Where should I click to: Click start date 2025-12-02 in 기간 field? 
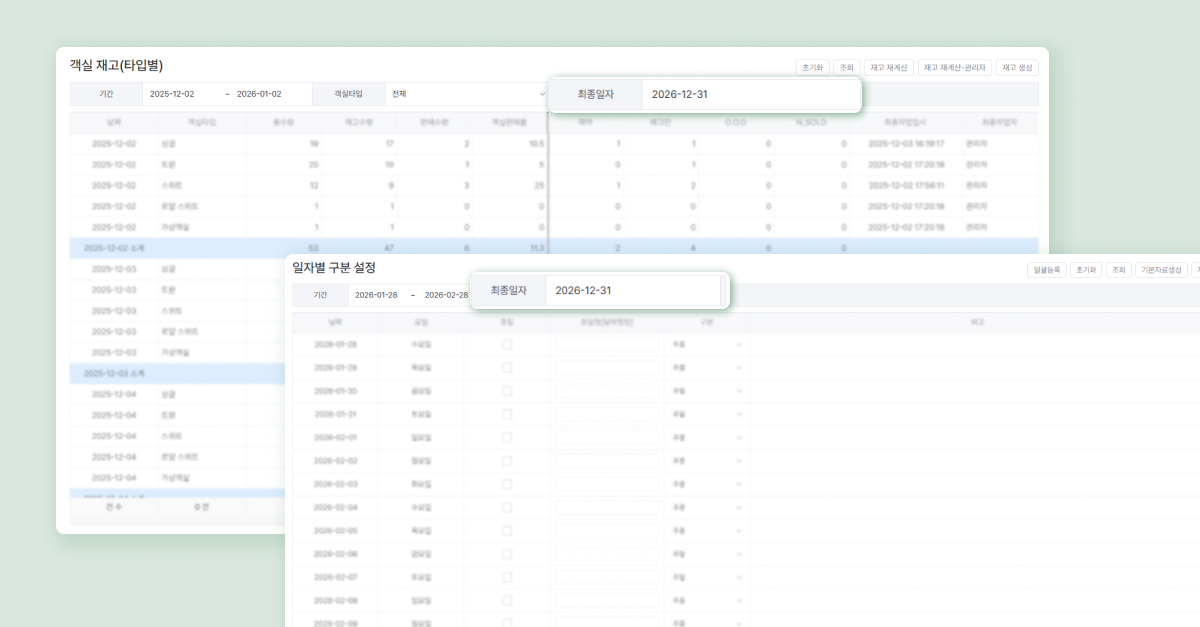[172, 94]
